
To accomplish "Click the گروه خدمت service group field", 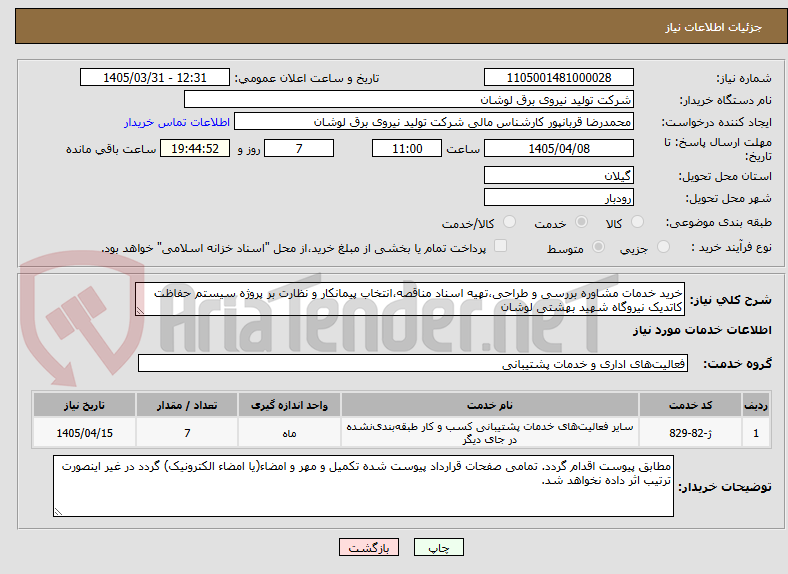I will click(413, 363).
